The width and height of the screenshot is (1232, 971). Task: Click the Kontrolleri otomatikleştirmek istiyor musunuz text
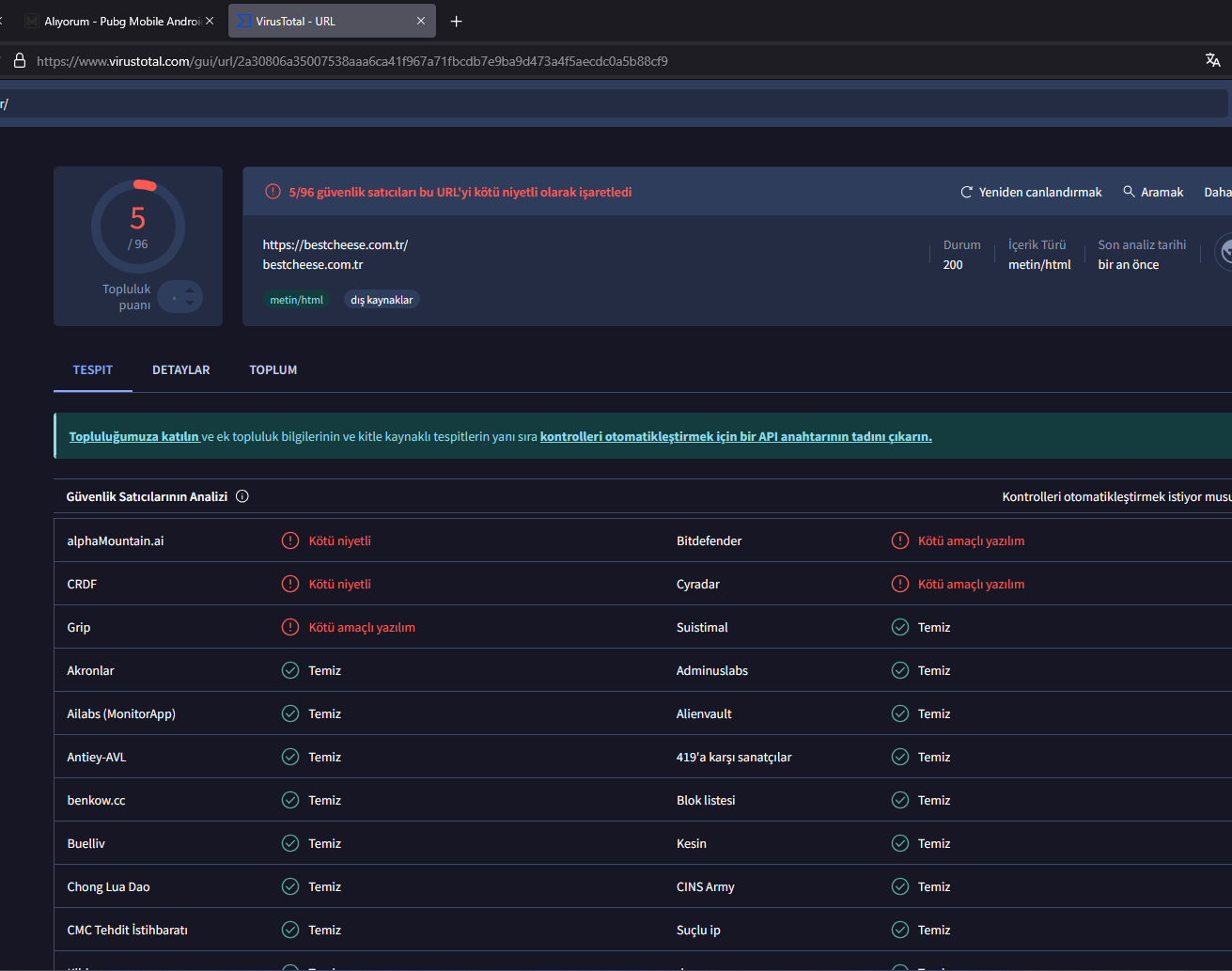tap(1117, 496)
